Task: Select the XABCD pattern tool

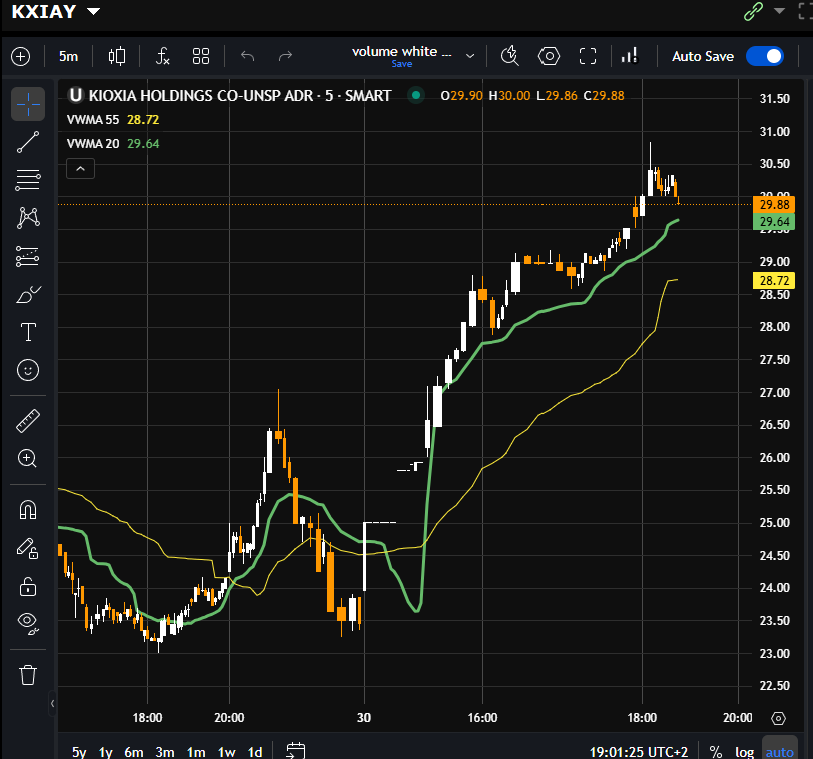Action: point(28,218)
